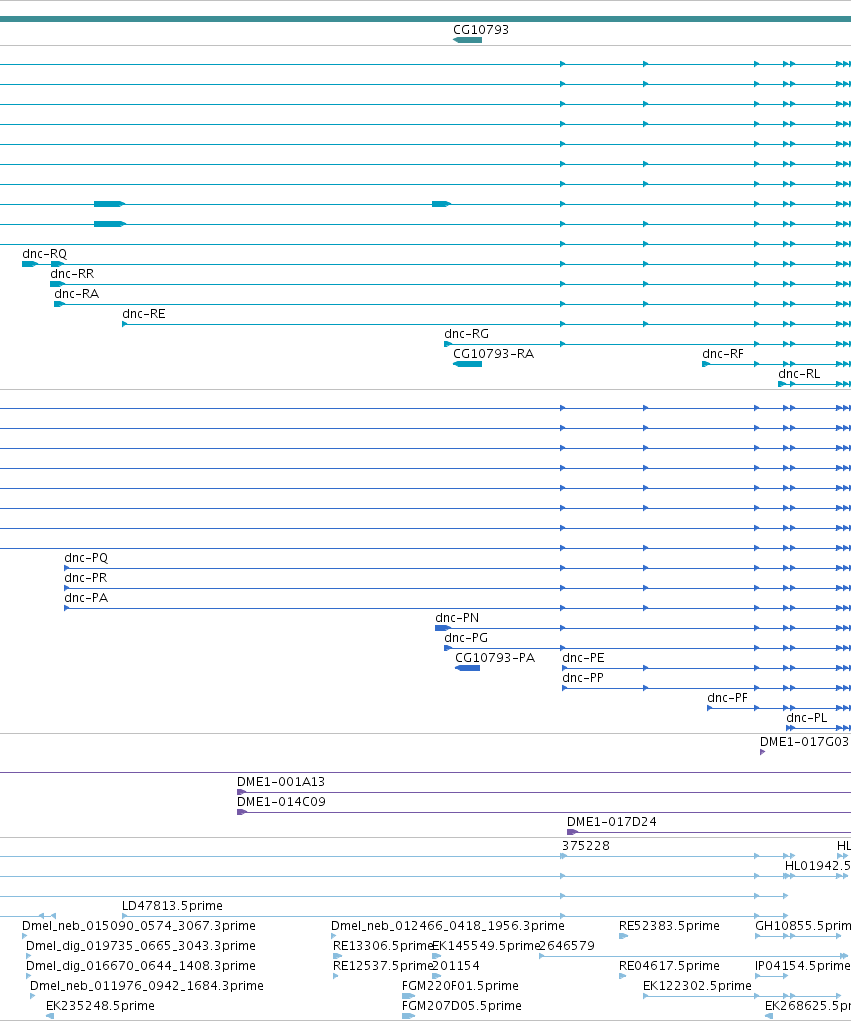Click the dnc-RQ first exon block
Image resolution: width=851 pixels, height=1021 pixels.
(29, 264)
